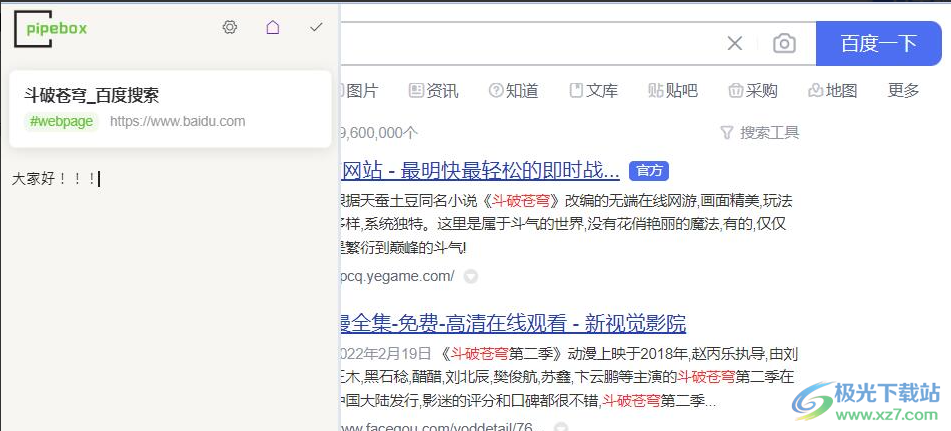The width and height of the screenshot is (951, 431).
Task: Open the https://www.baidu.com link in card
Action: [x=178, y=121]
